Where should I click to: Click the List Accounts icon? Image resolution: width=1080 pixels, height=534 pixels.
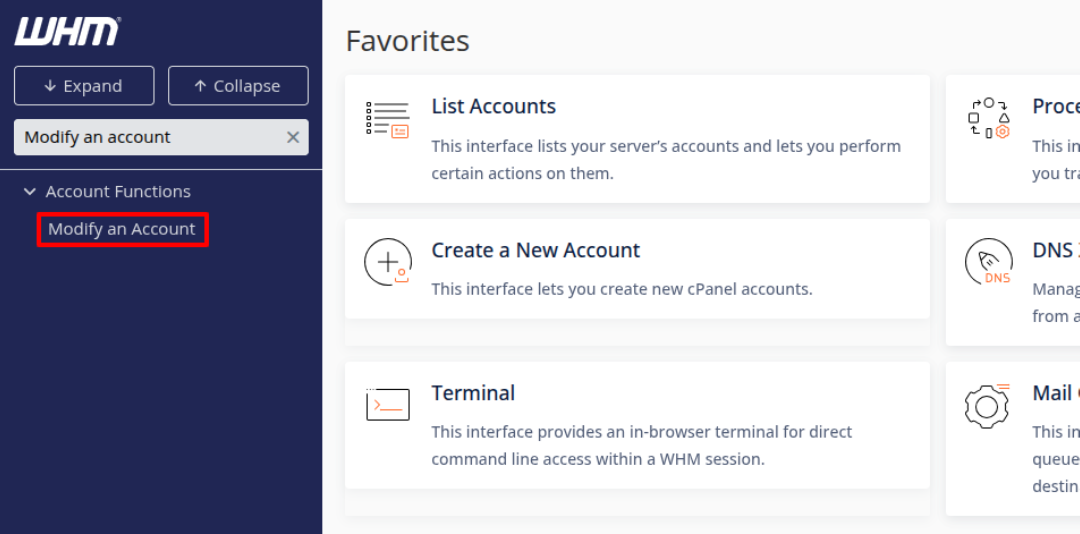[388, 119]
